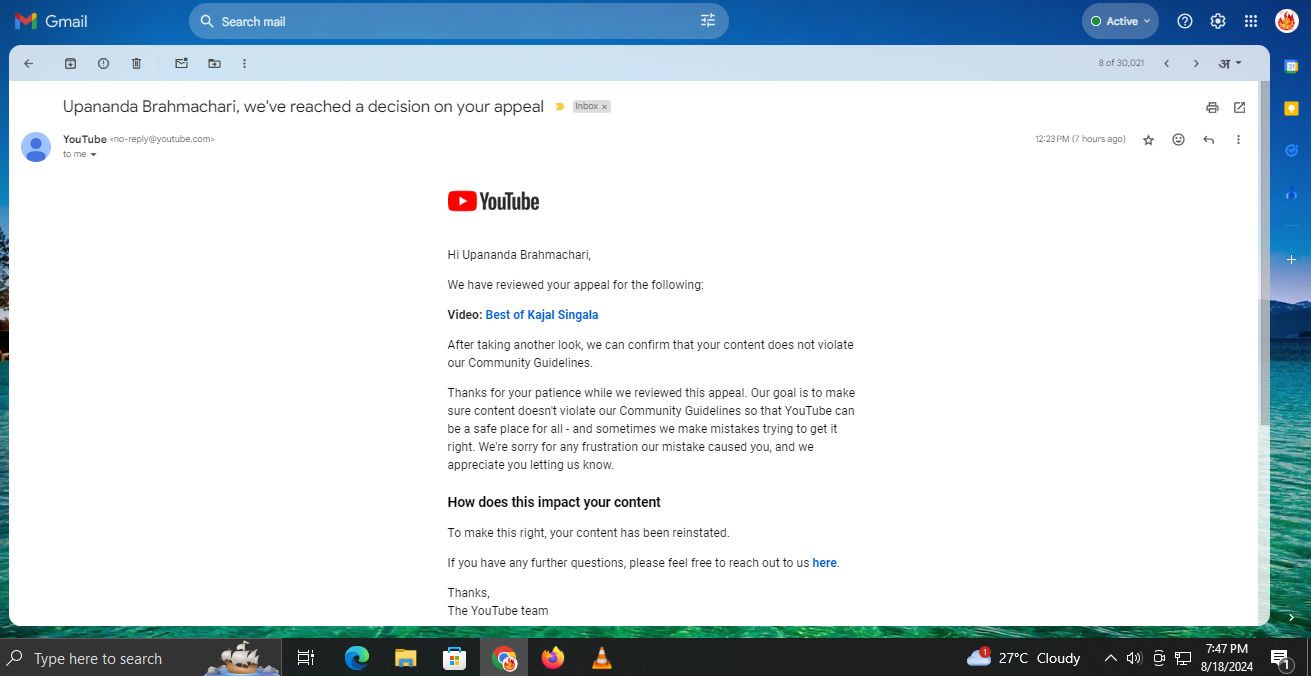The image size is (1311, 676).
Task: Show recipient details next to 'to me'
Action: click(94, 155)
